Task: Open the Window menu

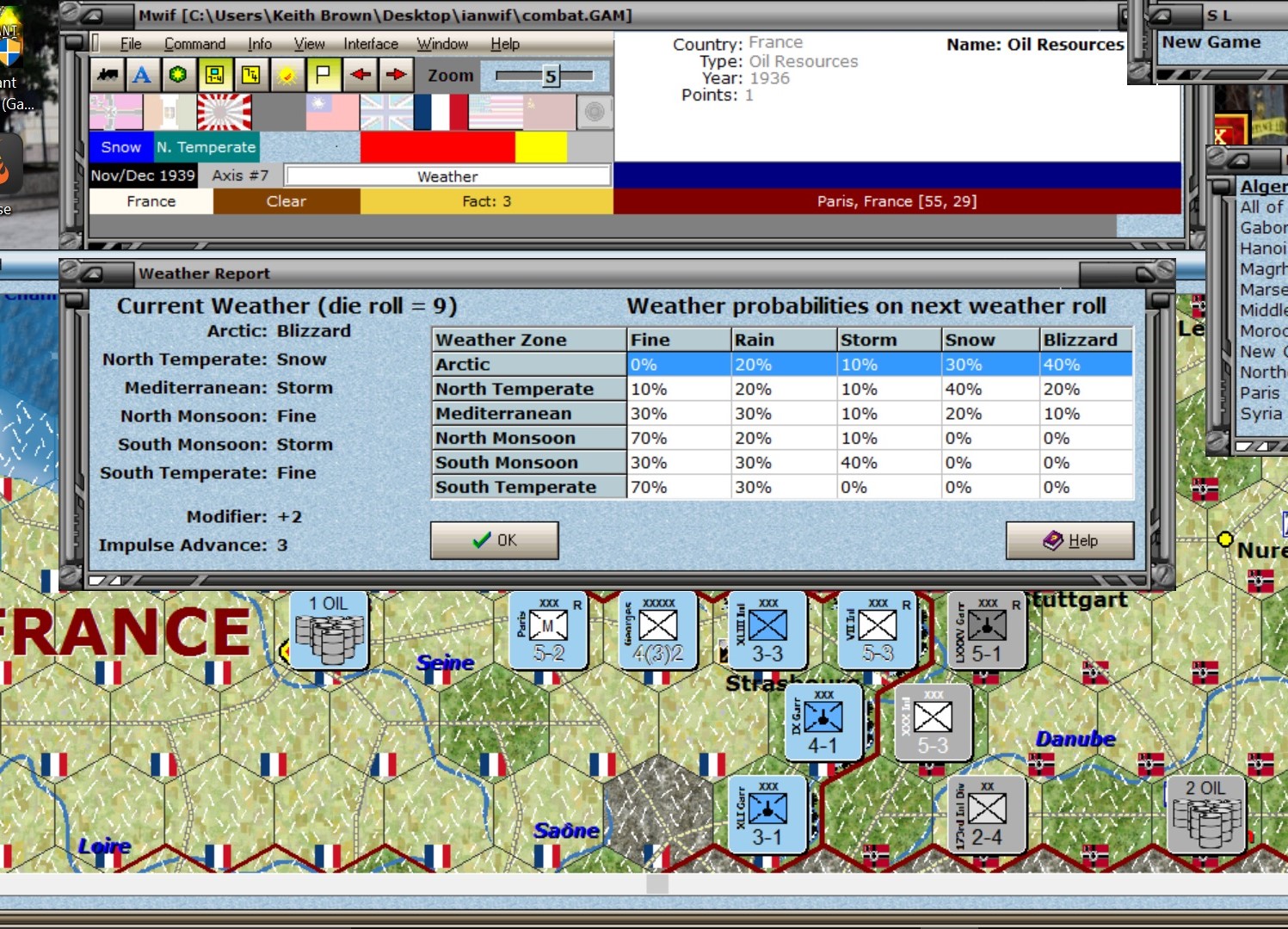Action: (x=442, y=44)
